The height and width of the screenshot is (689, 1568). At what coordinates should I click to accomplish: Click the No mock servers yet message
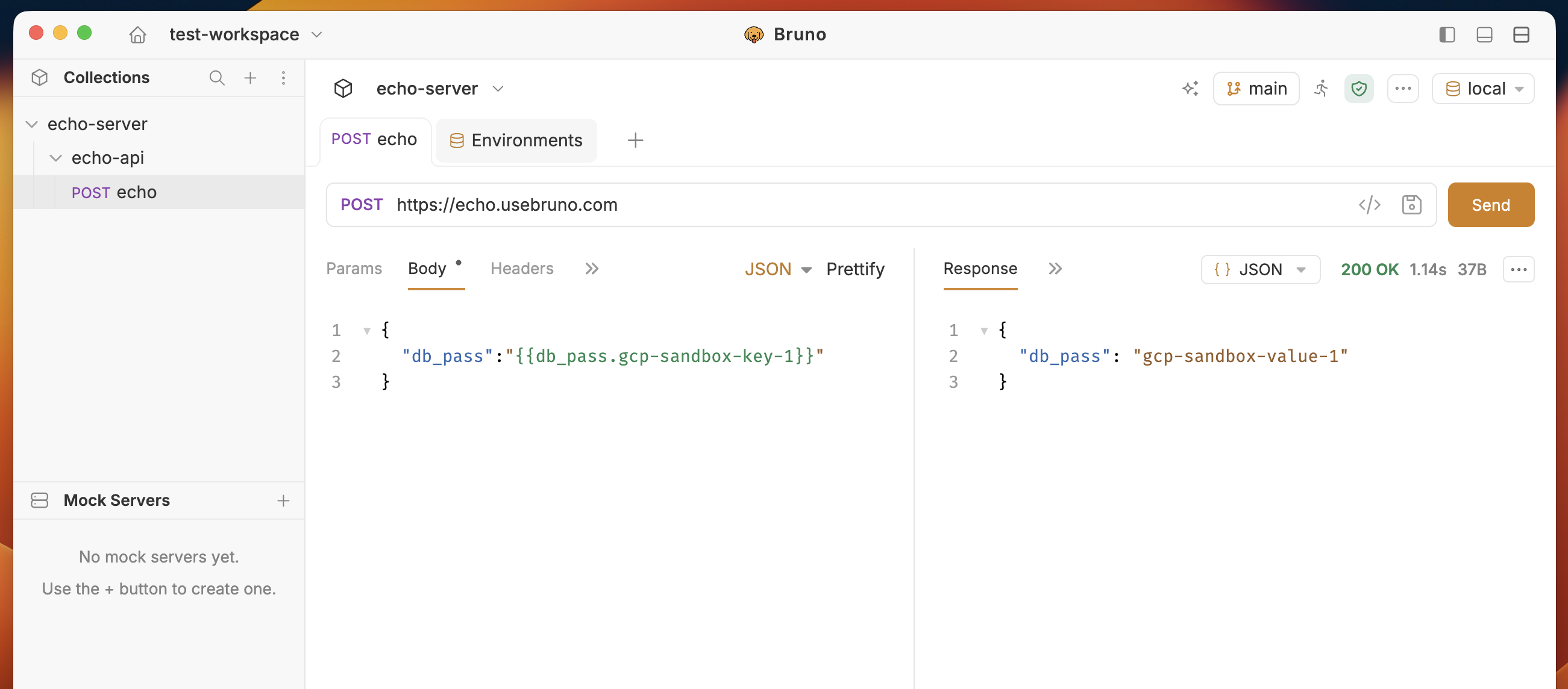click(x=159, y=557)
